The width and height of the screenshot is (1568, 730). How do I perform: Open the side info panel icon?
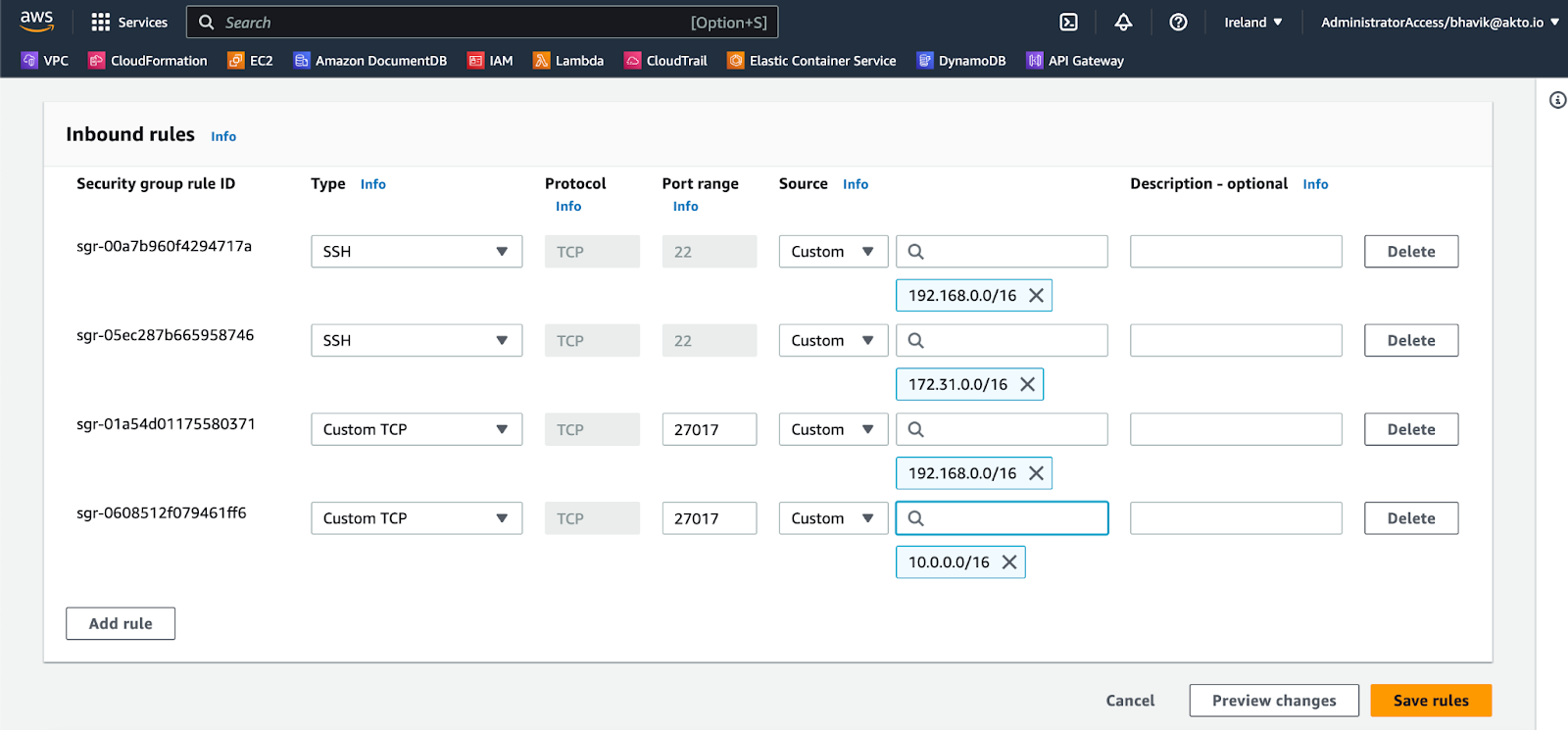coord(1557,100)
